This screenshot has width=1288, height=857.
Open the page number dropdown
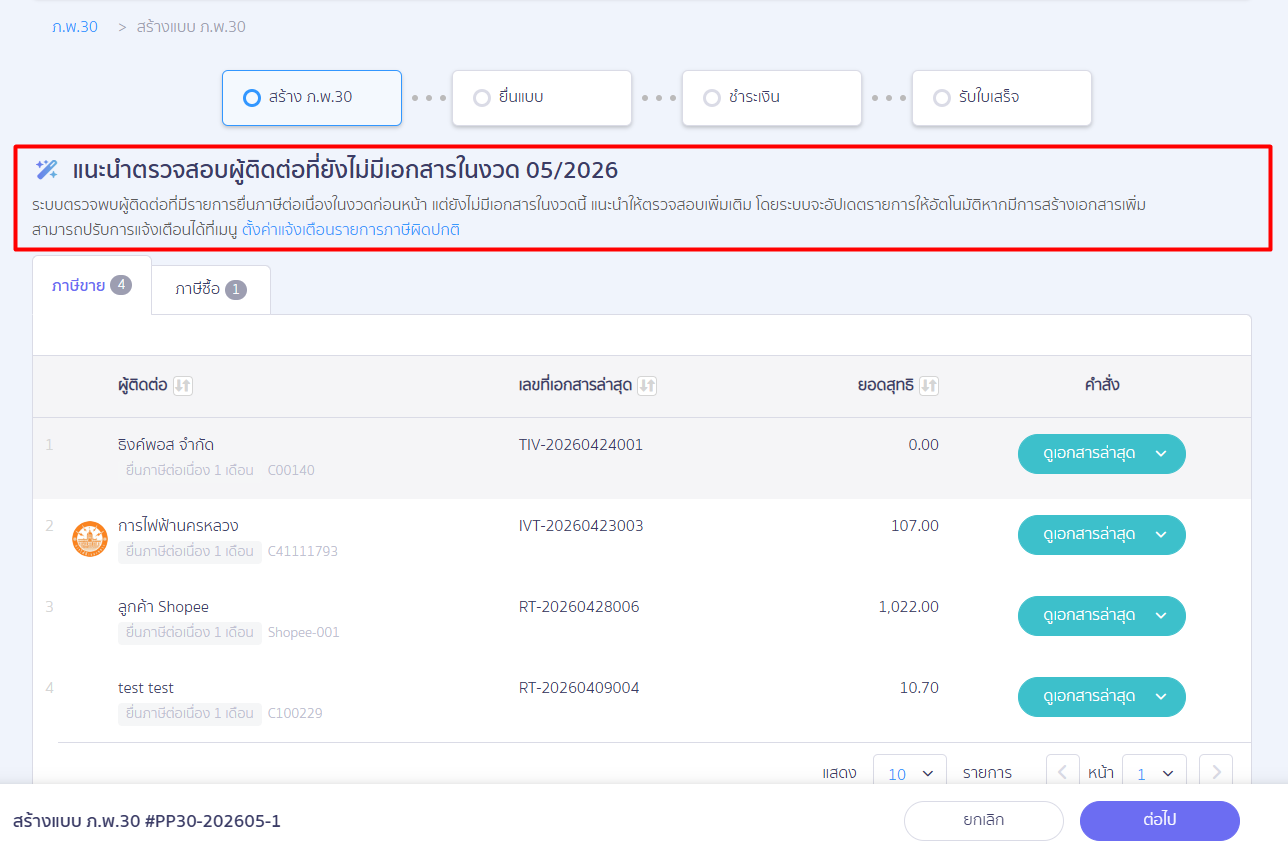1154,773
